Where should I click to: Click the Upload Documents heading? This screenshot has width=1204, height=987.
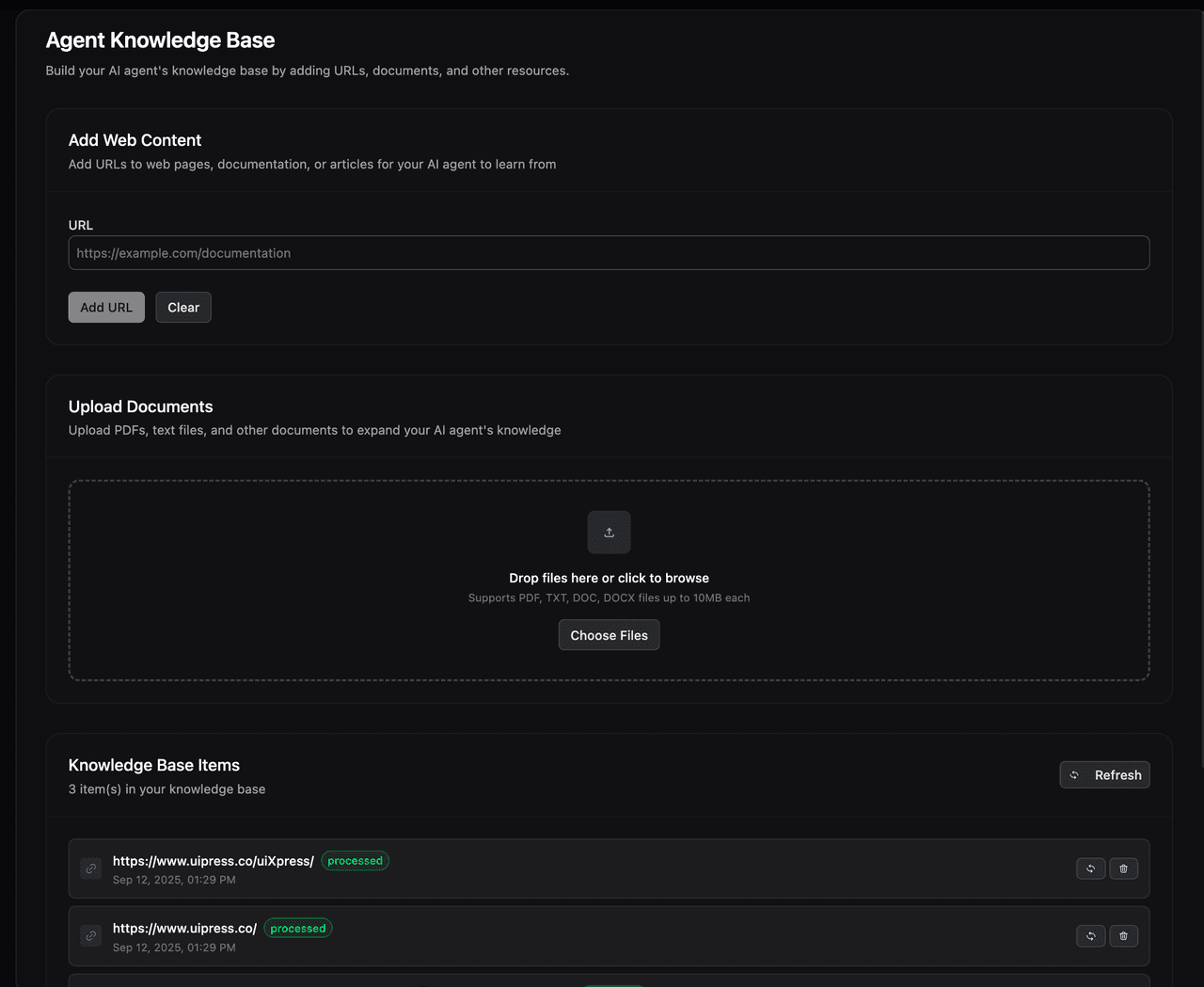pyautogui.click(x=140, y=406)
